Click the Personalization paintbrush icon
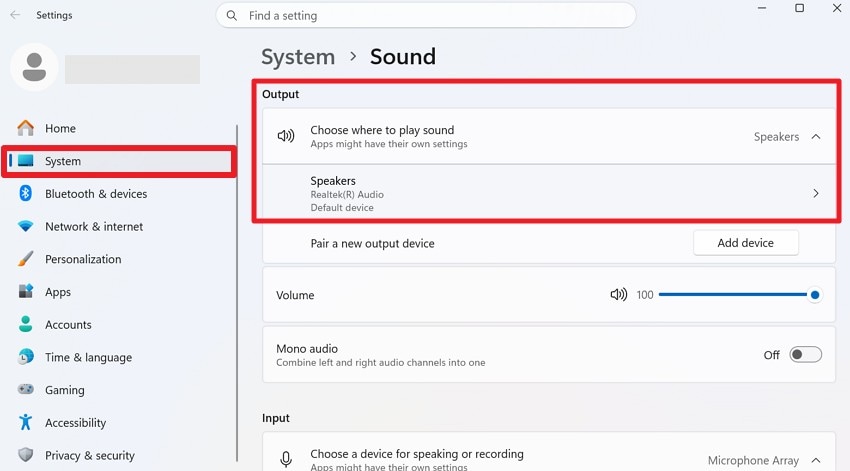This screenshot has width=850, height=471. 25,259
